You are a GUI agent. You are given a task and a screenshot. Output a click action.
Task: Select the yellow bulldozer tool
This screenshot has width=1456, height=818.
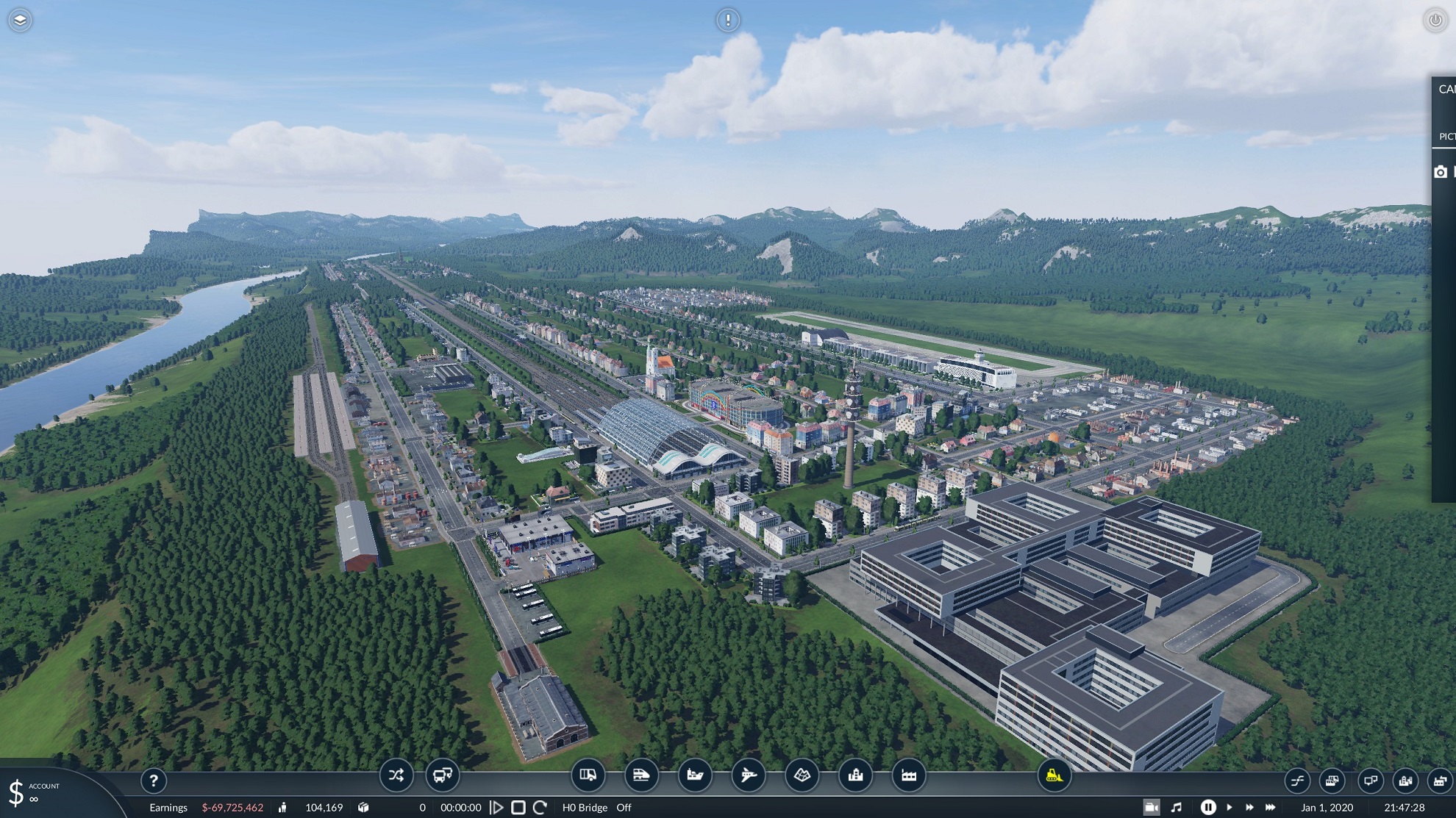pyautogui.click(x=1054, y=775)
